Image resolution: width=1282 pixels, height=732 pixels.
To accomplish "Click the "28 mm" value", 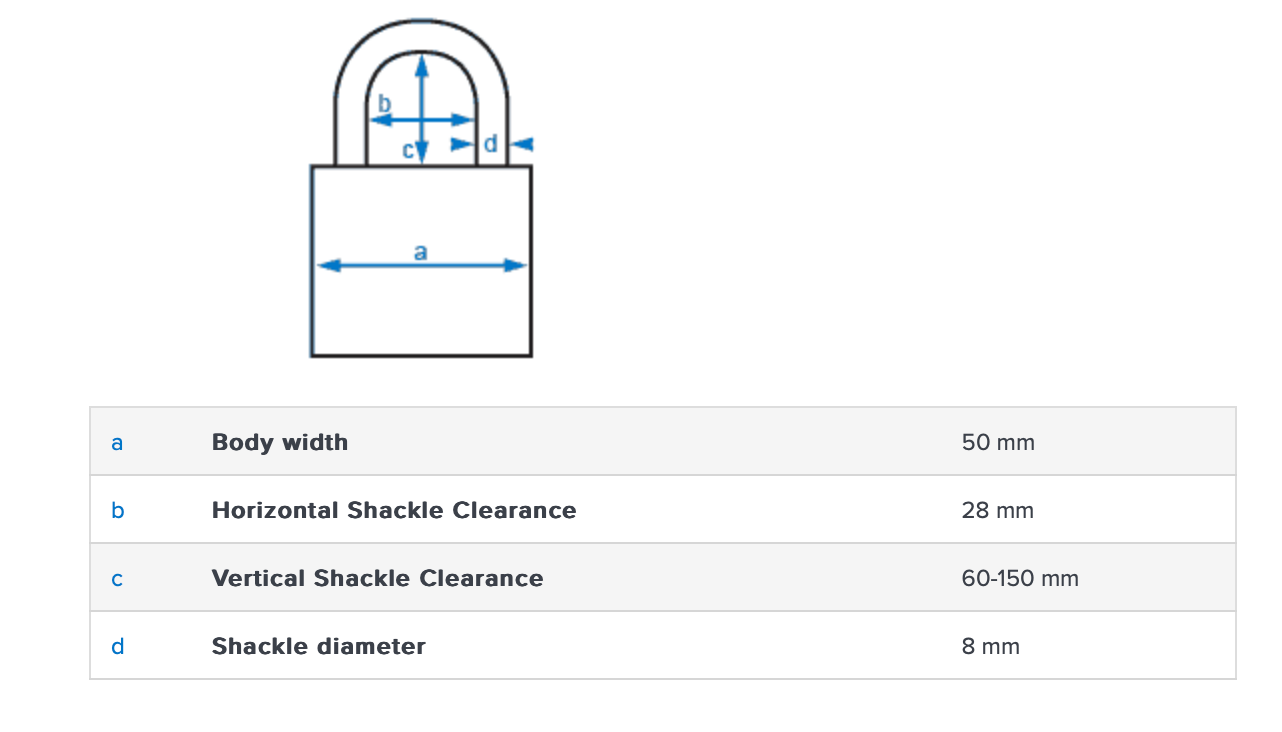I will pyautogui.click(x=998, y=510).
